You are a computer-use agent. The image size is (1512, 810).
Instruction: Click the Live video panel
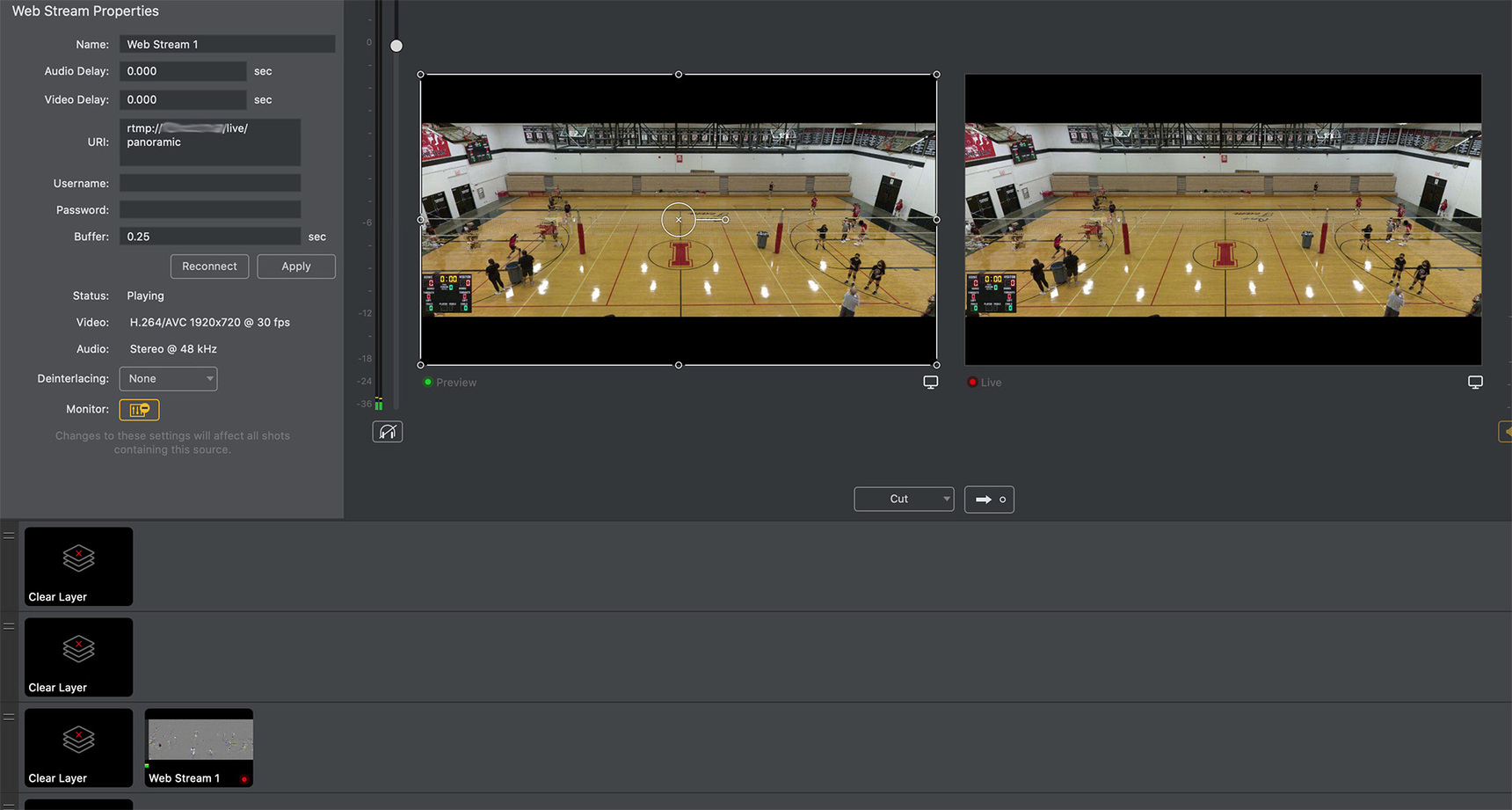pyautogui.click(x=1223, y=220)
